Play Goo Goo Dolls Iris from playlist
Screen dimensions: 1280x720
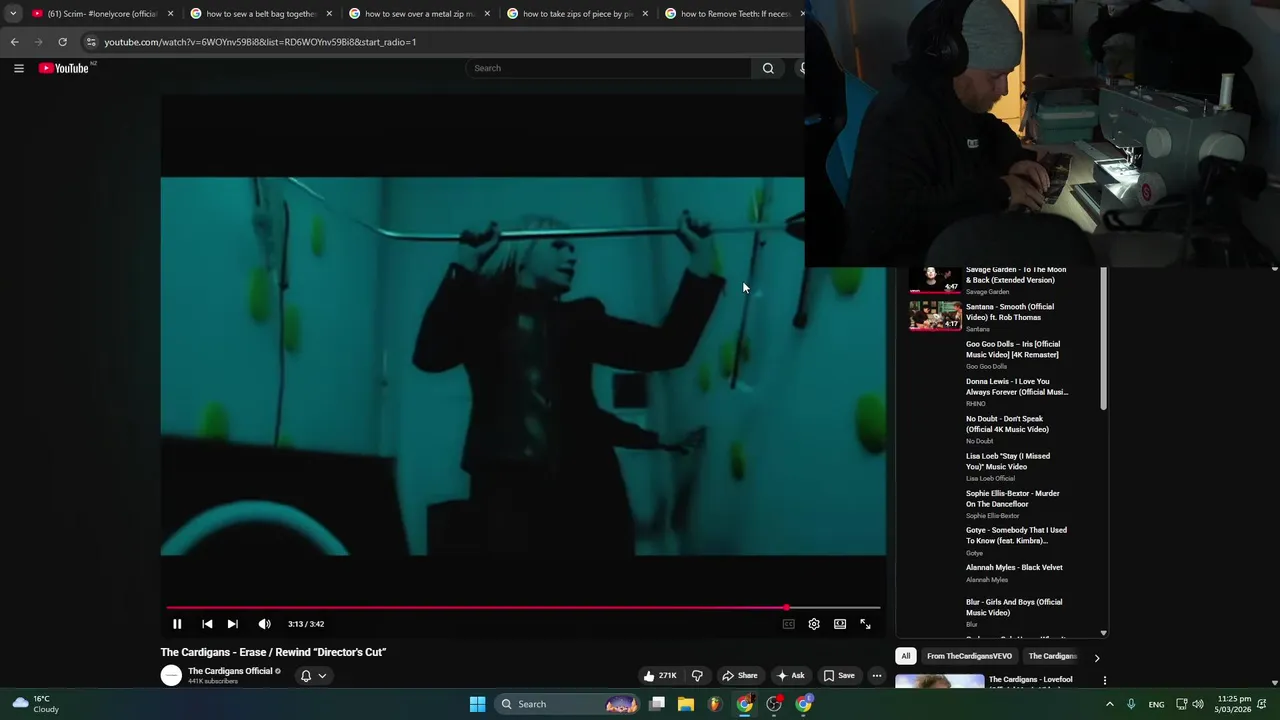pyautogui.click(x=1012, y=349)
